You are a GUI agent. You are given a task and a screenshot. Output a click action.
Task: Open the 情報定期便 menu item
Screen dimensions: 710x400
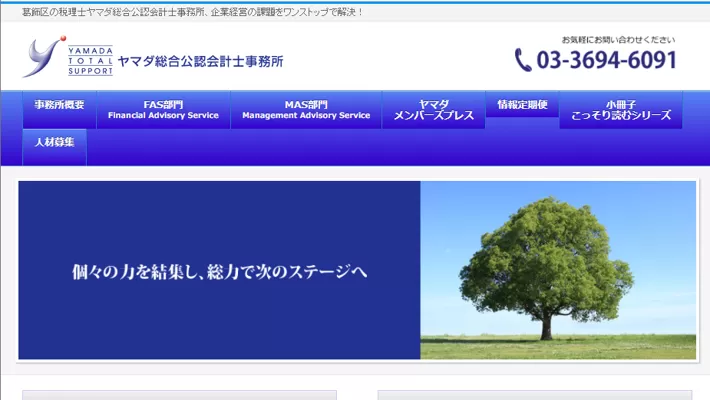click(x=522, y=104)
